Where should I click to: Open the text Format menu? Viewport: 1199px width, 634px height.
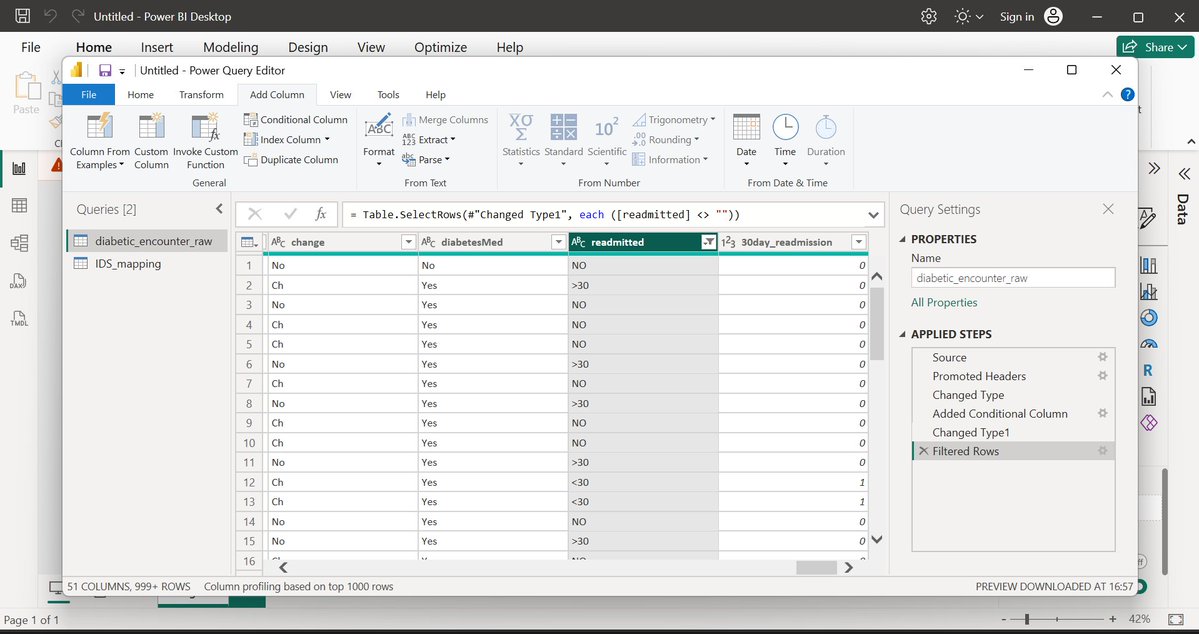[x=379, y=141]
